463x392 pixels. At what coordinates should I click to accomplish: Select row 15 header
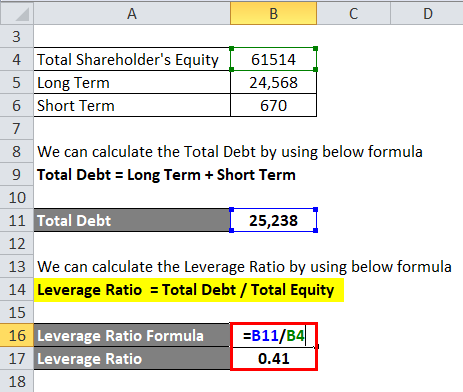click(17, 312)
